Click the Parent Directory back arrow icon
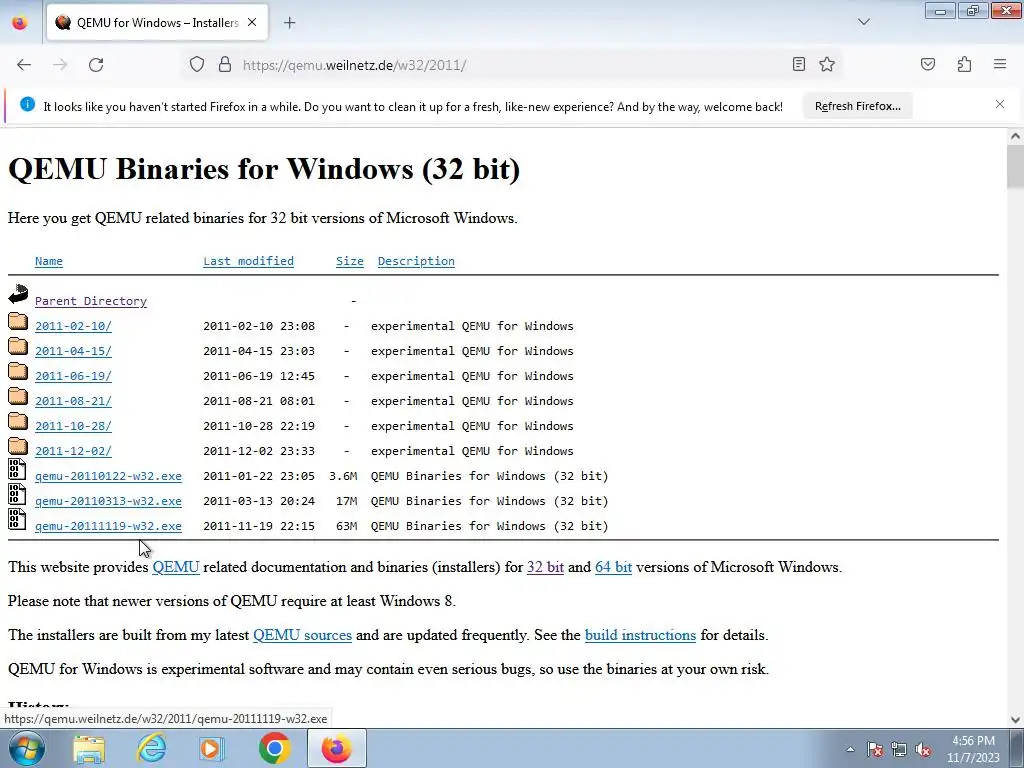This screenshot has height=768, width=1024. tap(18, 295)
